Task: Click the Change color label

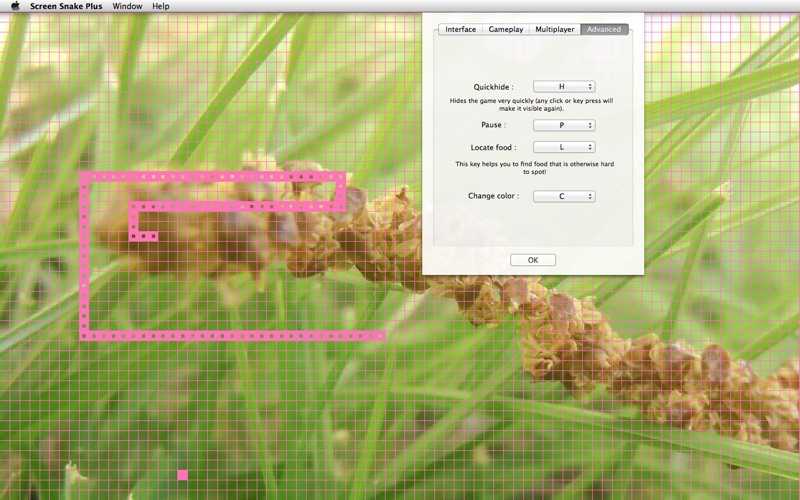Action: [x=493, y=196]
